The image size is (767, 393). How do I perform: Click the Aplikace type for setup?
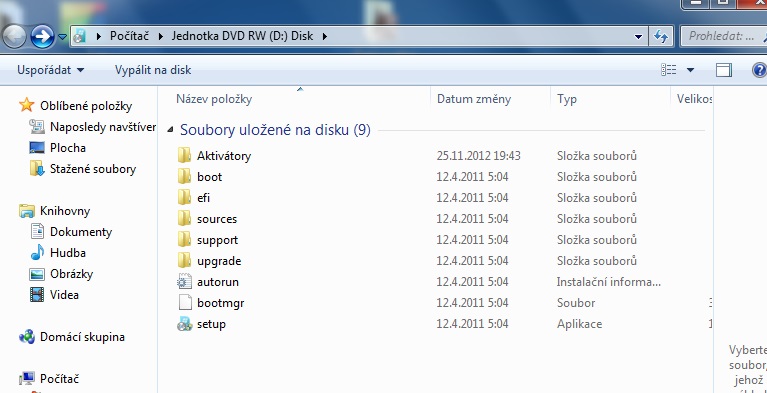579,324
